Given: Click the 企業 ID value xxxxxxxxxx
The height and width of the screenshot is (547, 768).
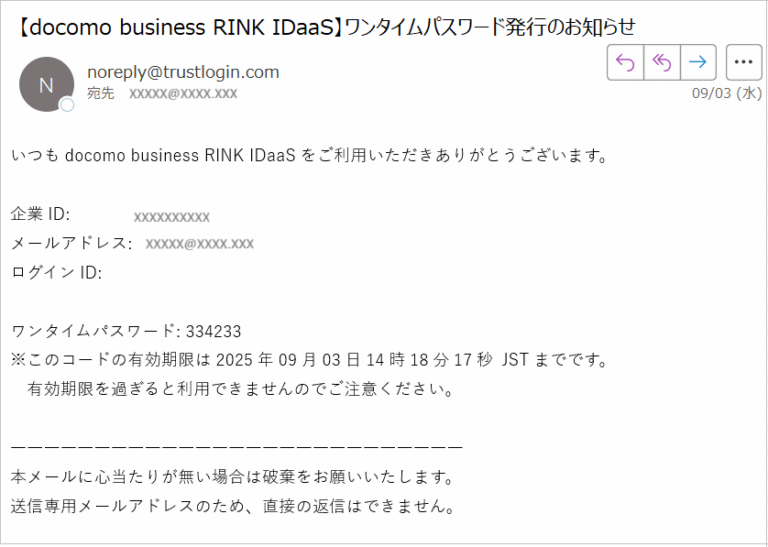Looking at the screenshot, I should pos(172,217).
